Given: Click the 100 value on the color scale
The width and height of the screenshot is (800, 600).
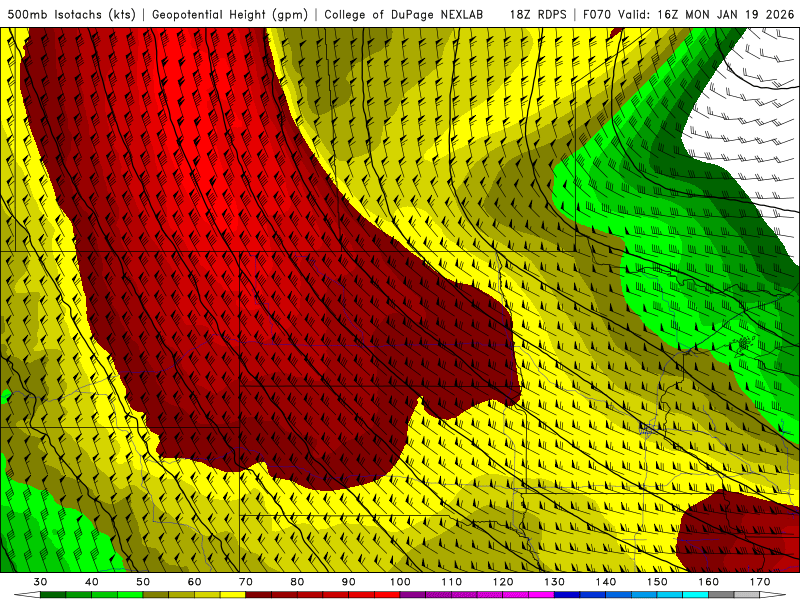Looking at the screenshot, I should (x=400, y=582).
